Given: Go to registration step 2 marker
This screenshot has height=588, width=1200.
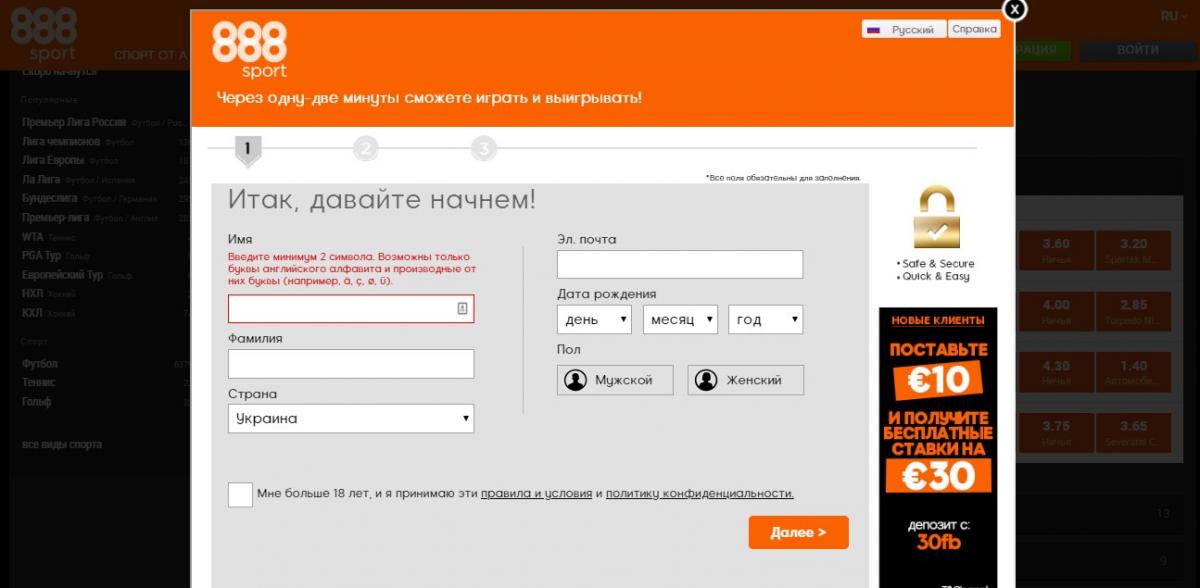Looking at the screenshot, I should click(x=365, y=150).
